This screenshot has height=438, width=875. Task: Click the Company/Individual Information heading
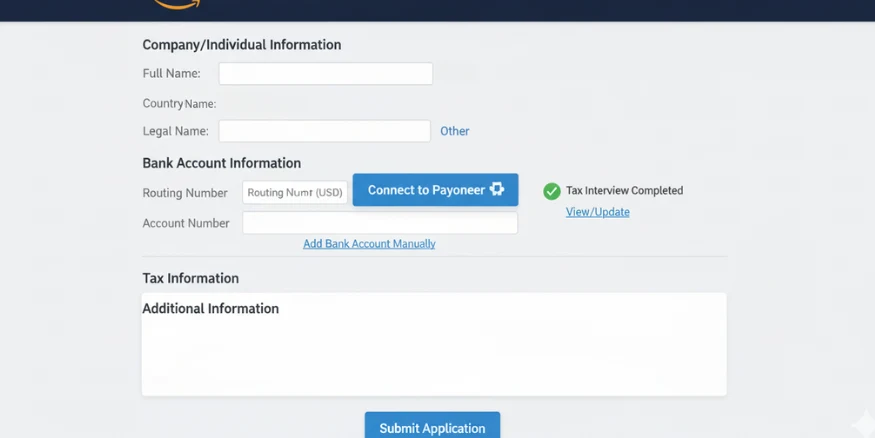coord(242,45)
